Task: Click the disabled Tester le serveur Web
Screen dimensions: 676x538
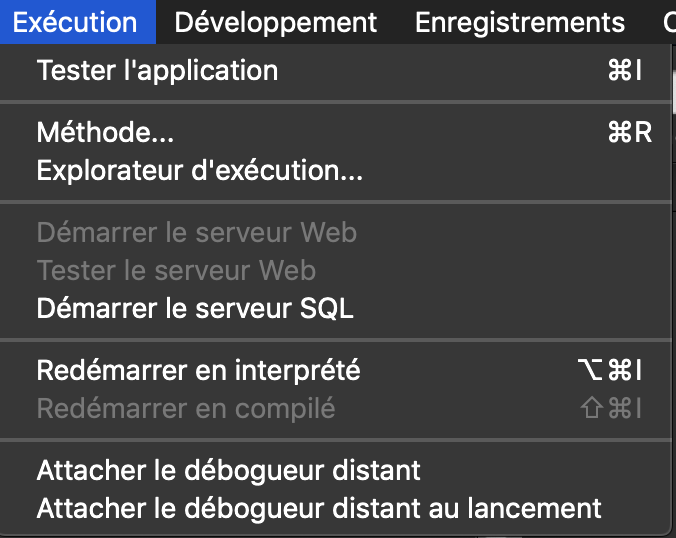Action: coord(176,270)
